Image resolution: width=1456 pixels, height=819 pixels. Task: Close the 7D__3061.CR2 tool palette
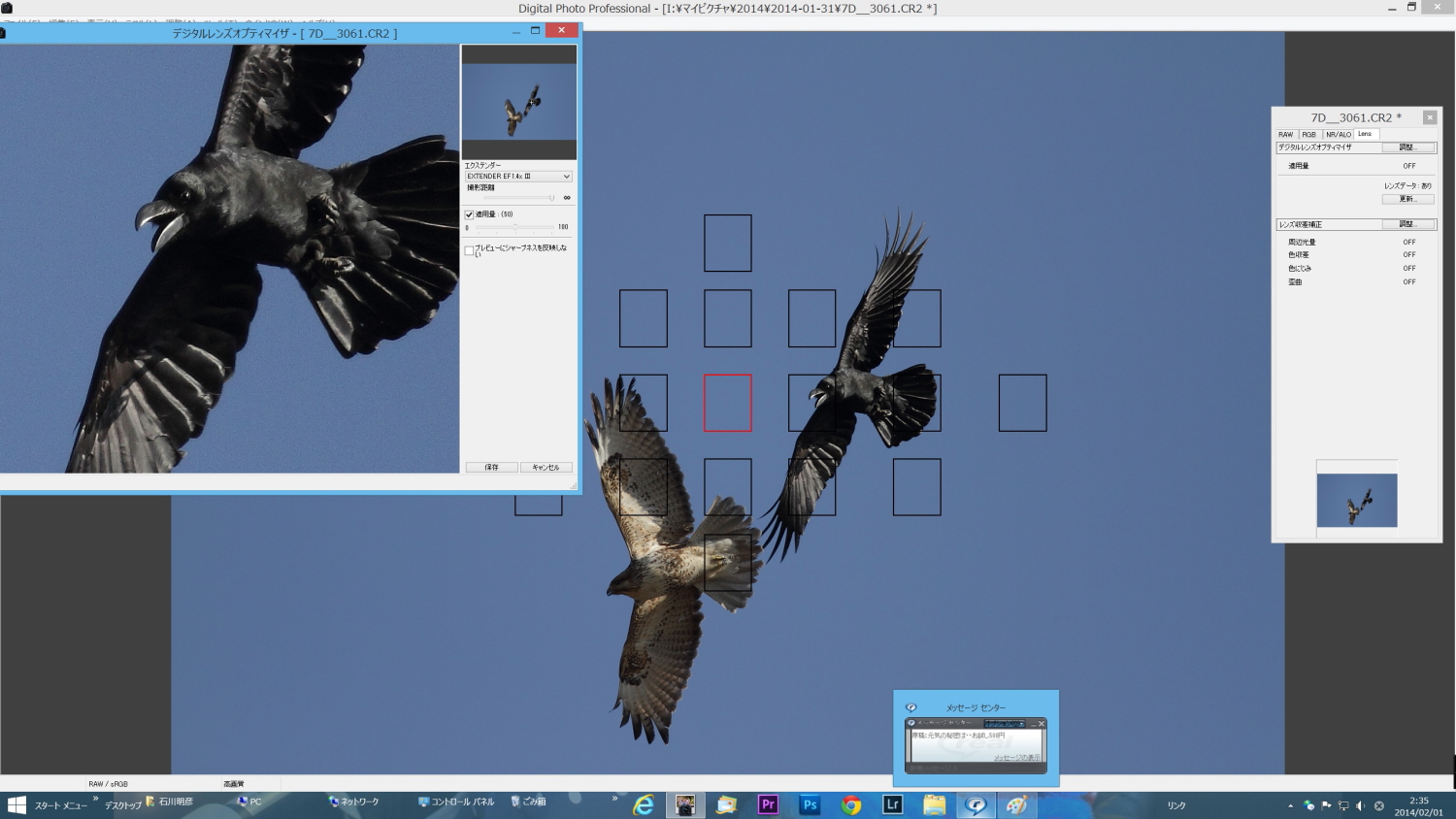pyautogui.click(x=1430, y=117)
